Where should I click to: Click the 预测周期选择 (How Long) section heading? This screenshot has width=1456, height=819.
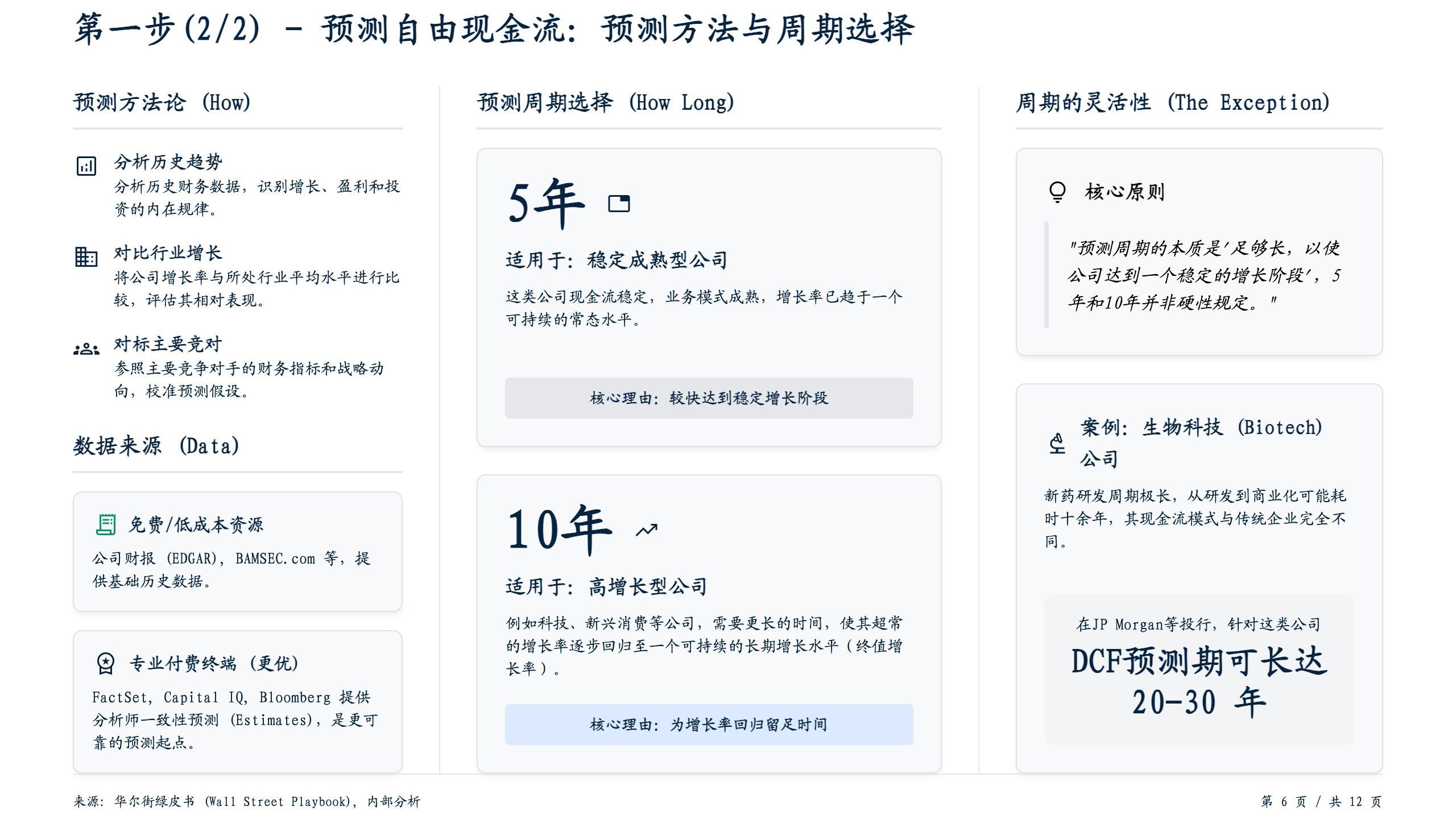(x=606, y=103)
